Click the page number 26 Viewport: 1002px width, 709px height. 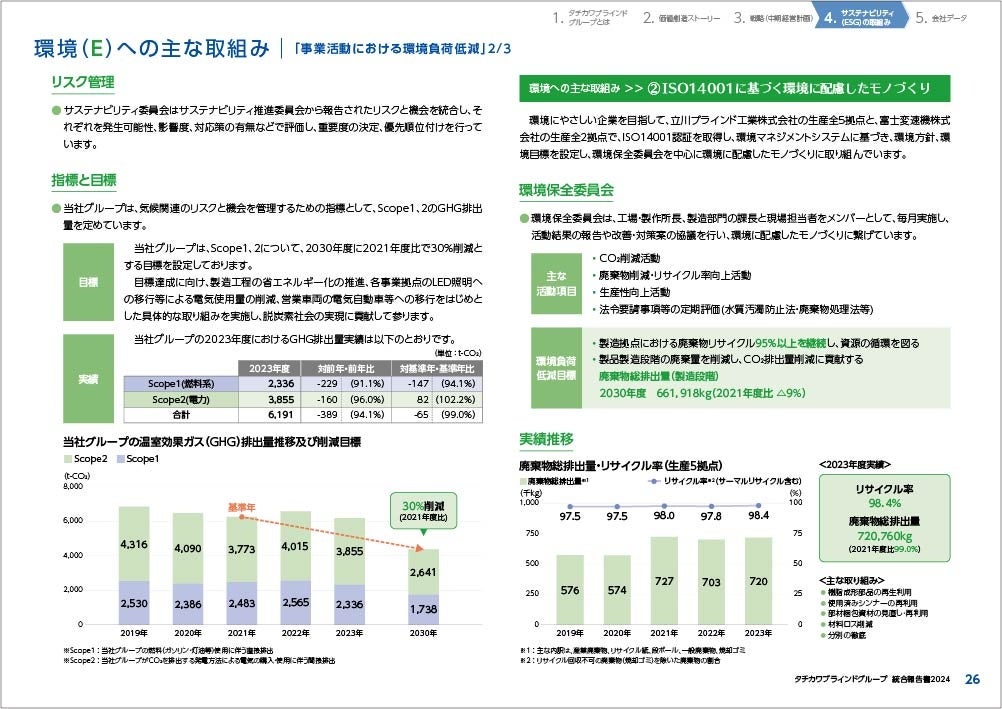click(972, 679)
